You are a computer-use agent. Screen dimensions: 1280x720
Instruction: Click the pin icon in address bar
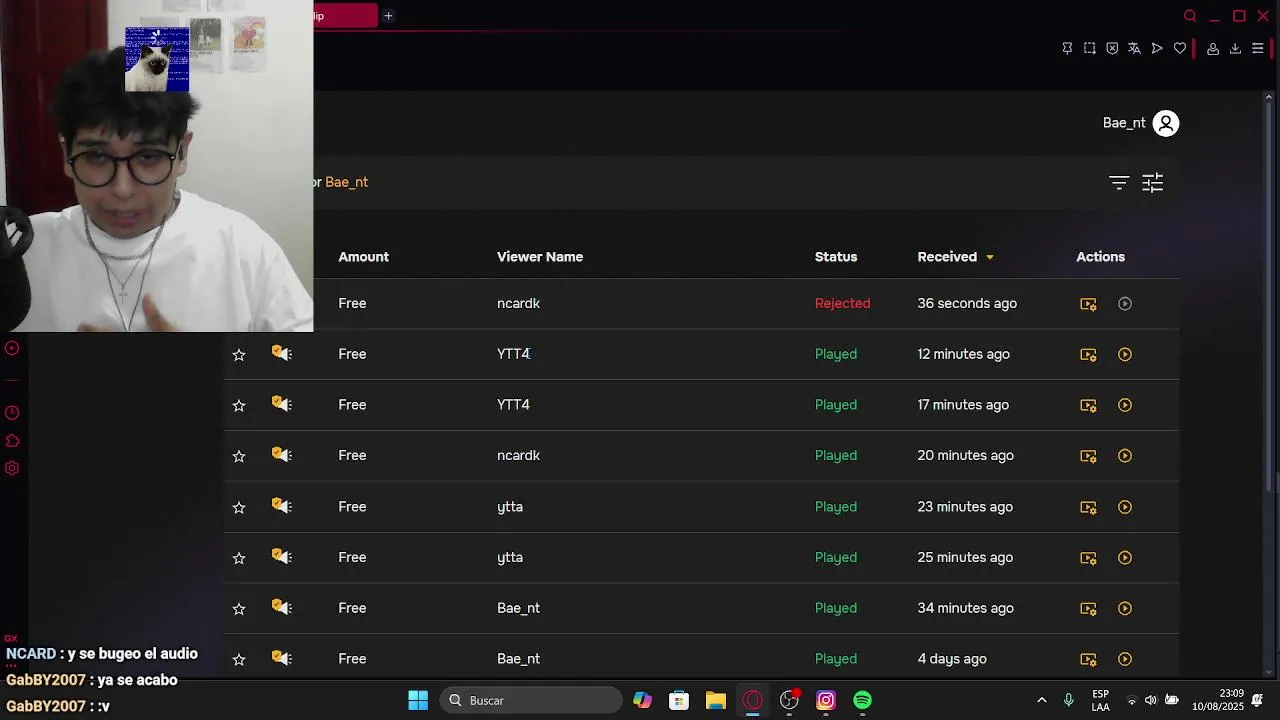[1067, 48]
